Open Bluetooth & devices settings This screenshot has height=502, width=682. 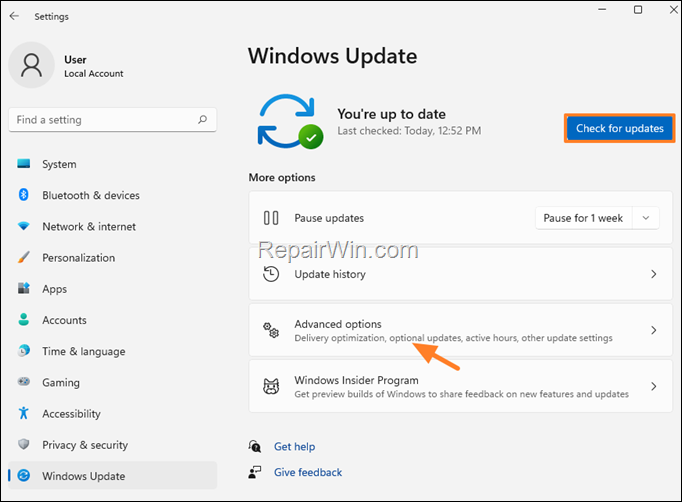click(112, 195)
